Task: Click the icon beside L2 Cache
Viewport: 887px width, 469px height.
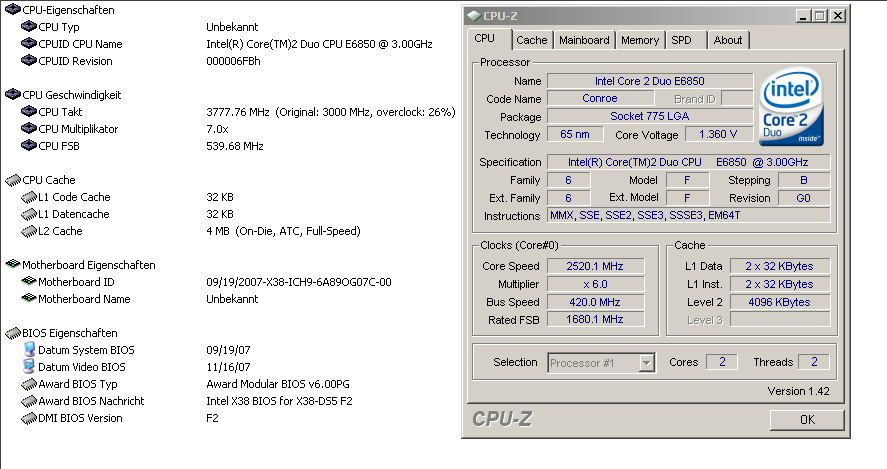Action: pyautogui.click(x=29, y=231)
